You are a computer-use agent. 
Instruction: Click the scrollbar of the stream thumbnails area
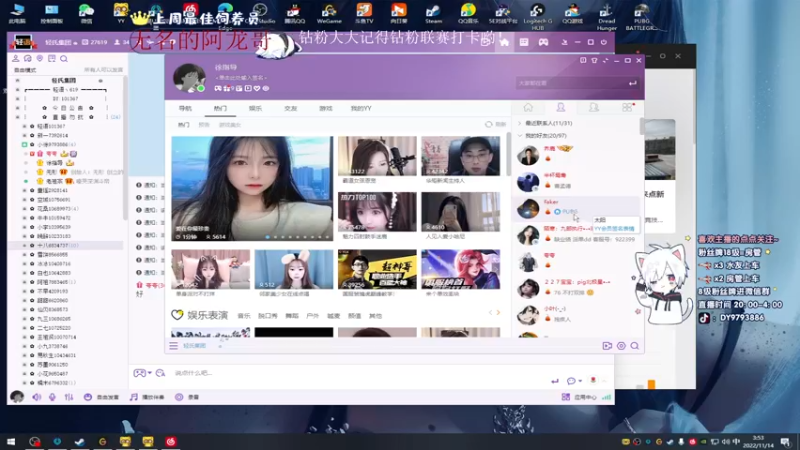point(509,153)
